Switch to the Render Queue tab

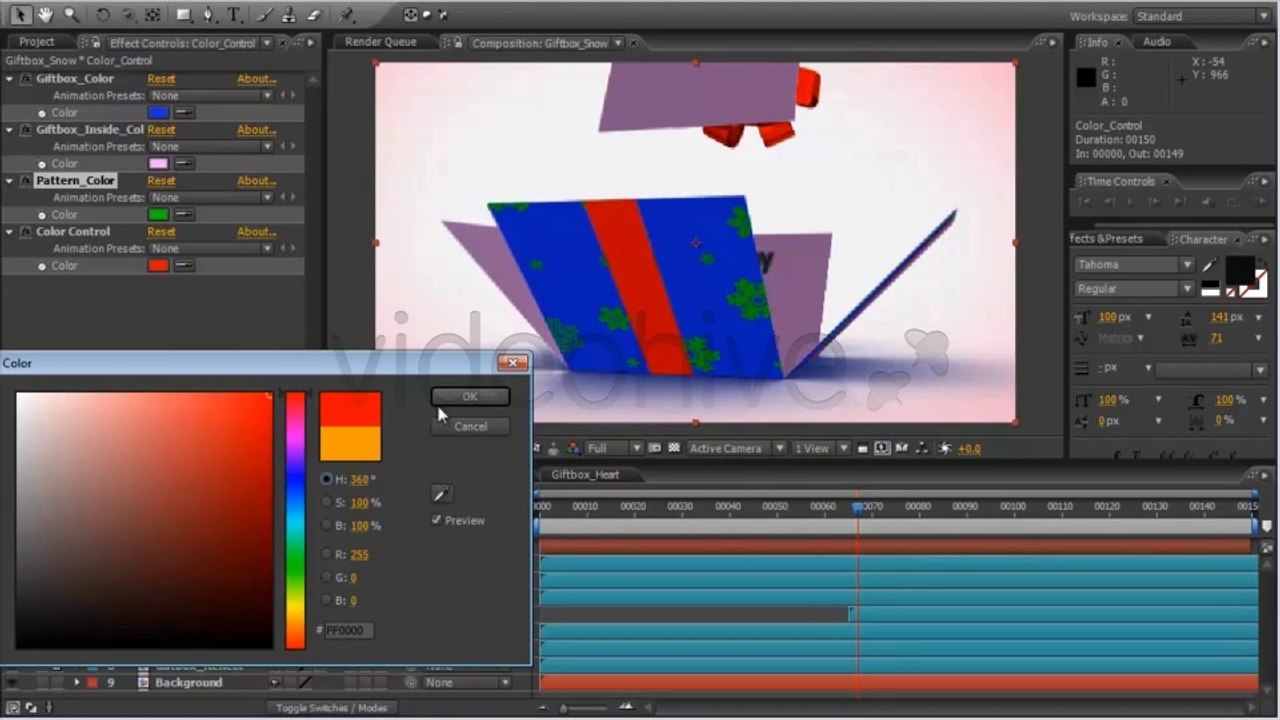coord(380,42)
